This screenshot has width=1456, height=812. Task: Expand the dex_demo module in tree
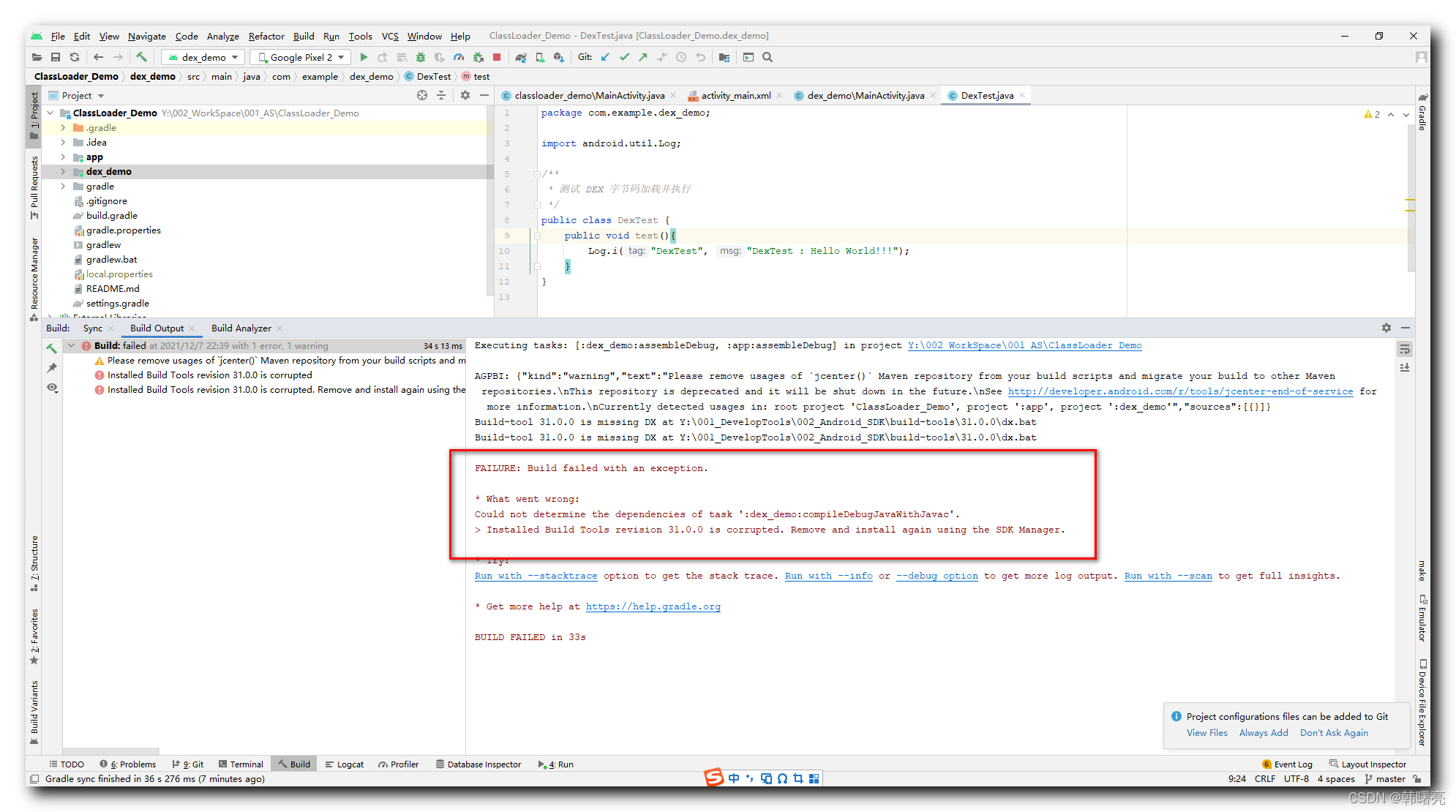62,171
